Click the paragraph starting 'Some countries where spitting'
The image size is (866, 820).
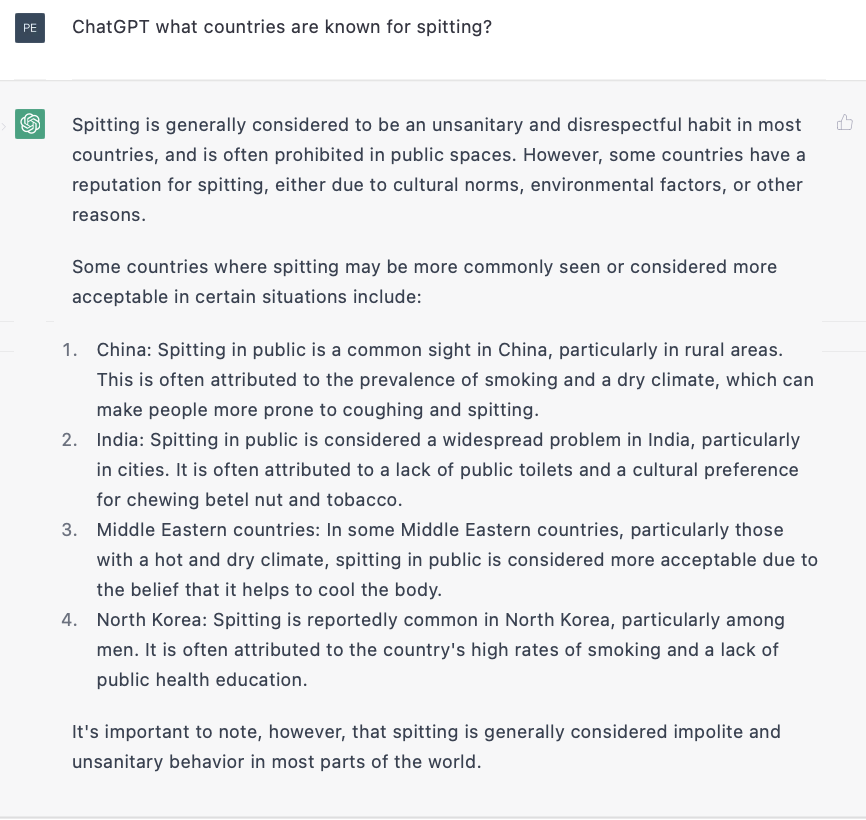point(424,282)
